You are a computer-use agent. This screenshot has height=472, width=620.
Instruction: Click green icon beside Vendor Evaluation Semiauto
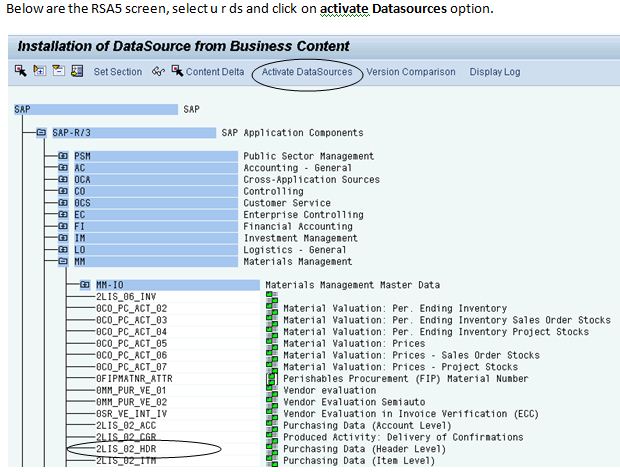pyautogui.click(x=272, y=402)
